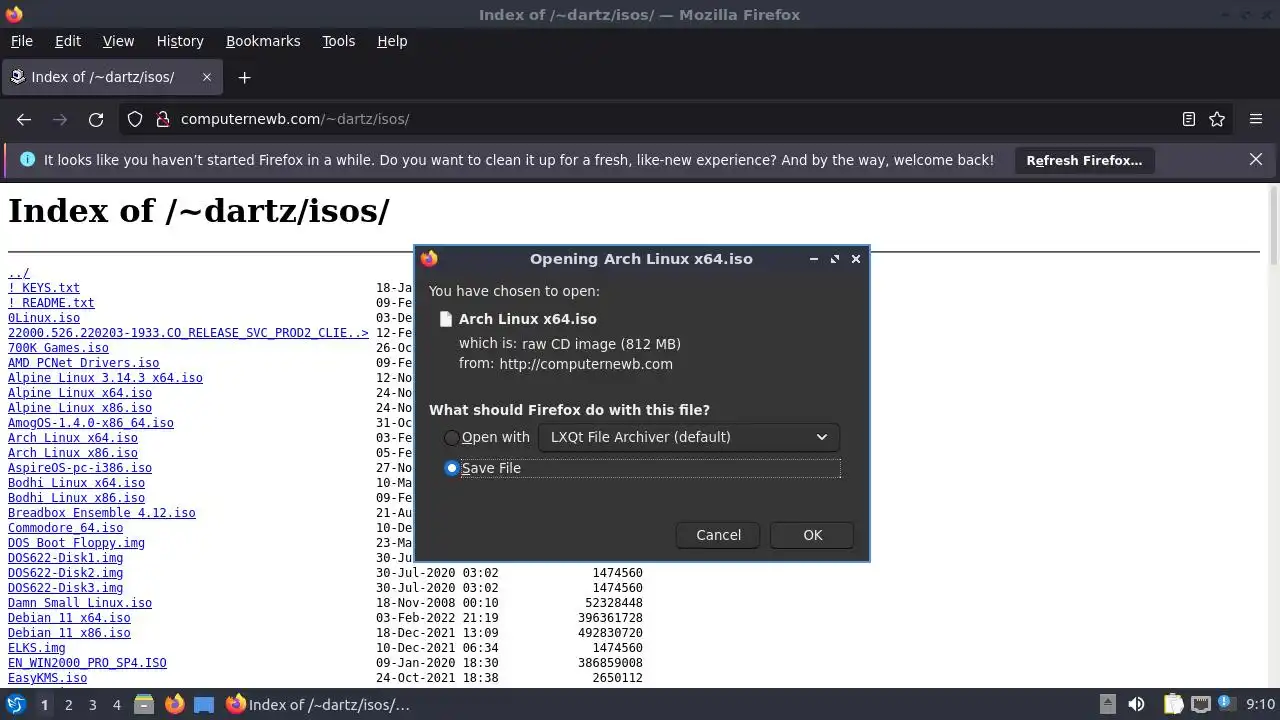Viewport: 1280px width, 720px height.
Task: Activate the Firefox window taskbar entry
Action: pos(318,705)
